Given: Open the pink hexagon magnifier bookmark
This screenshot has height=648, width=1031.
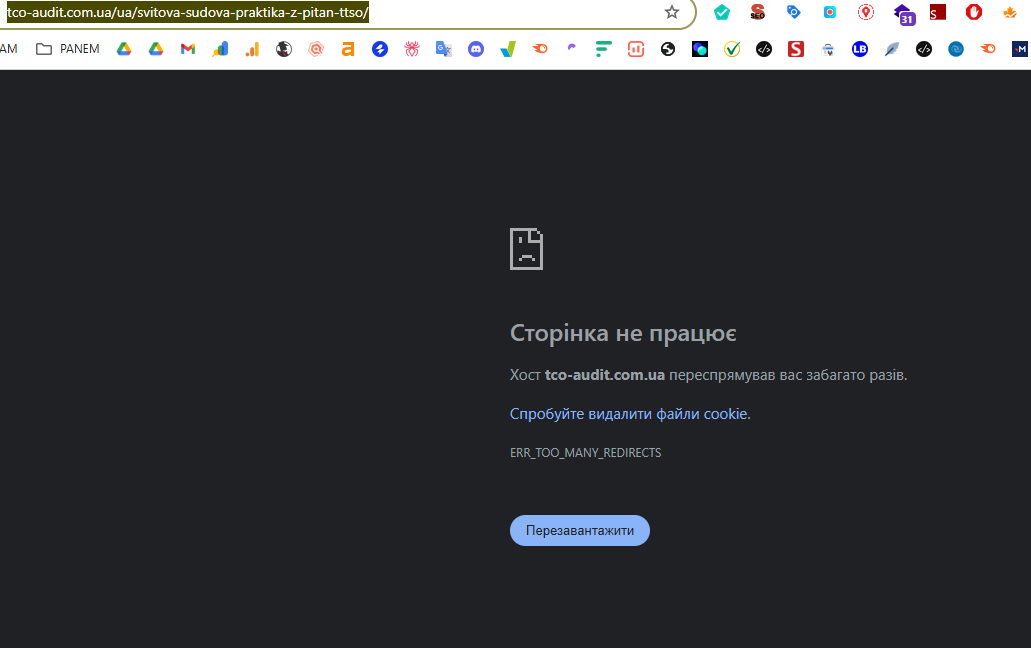Looking at the screenshot, I should [316, 49].
